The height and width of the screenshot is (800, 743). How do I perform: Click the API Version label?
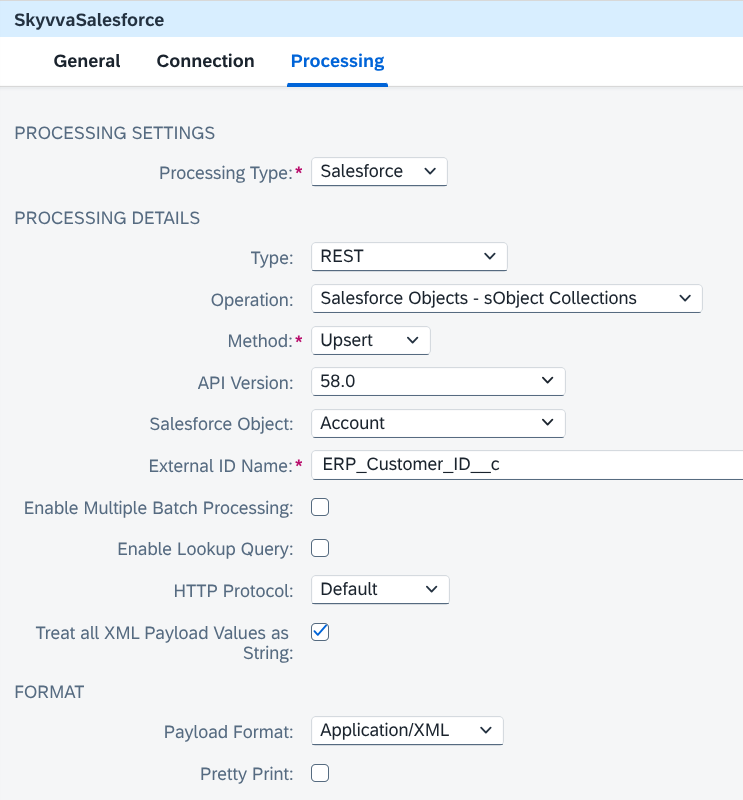click(245, 383)
